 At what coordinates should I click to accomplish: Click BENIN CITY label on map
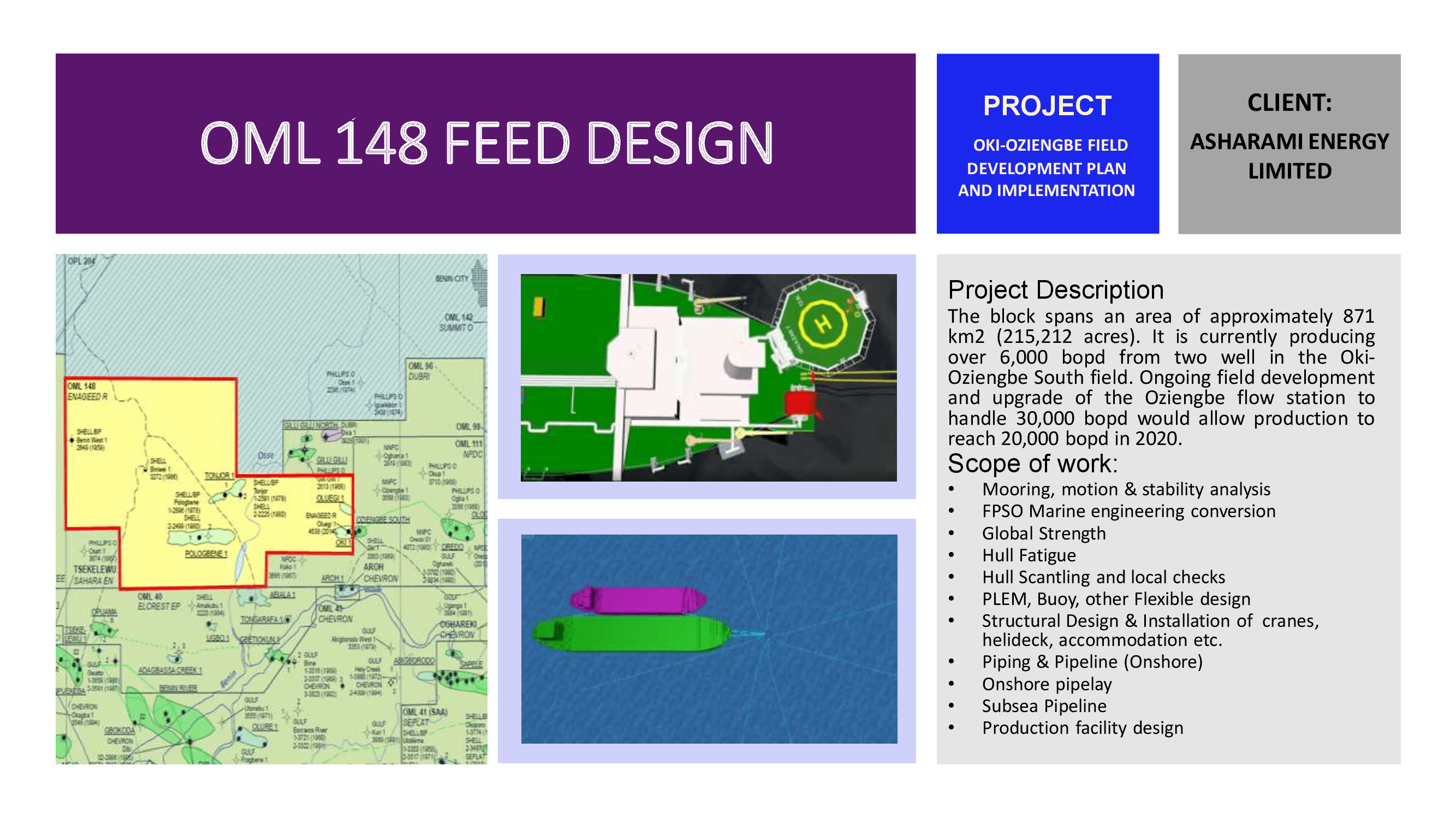tap(451, 278)
